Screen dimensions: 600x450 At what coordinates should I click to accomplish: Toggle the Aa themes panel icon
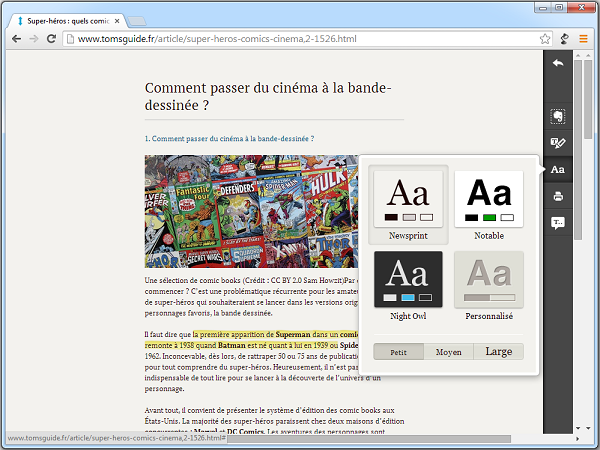point(558,170)
